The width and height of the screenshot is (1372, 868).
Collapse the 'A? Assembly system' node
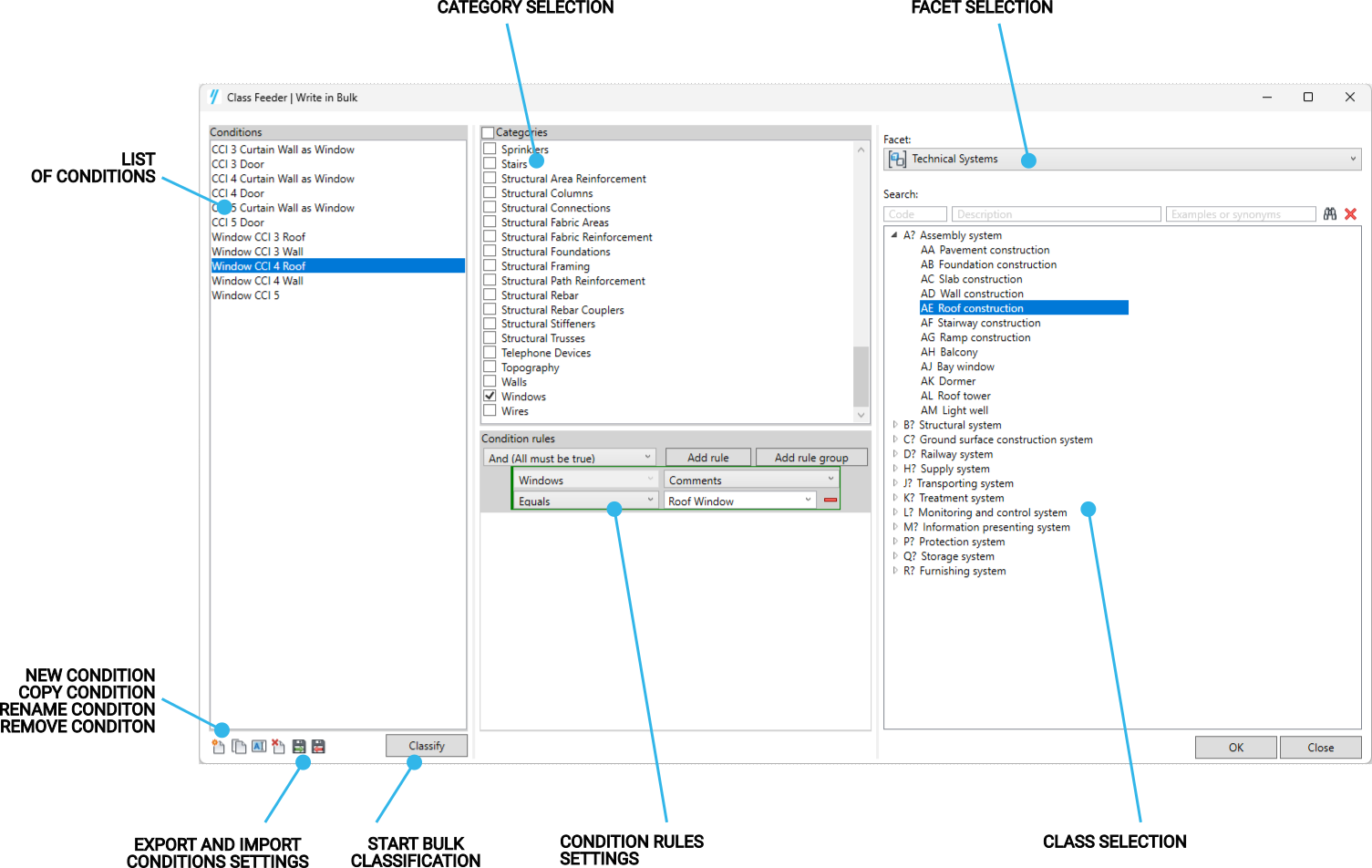click(x=894, y=235)
